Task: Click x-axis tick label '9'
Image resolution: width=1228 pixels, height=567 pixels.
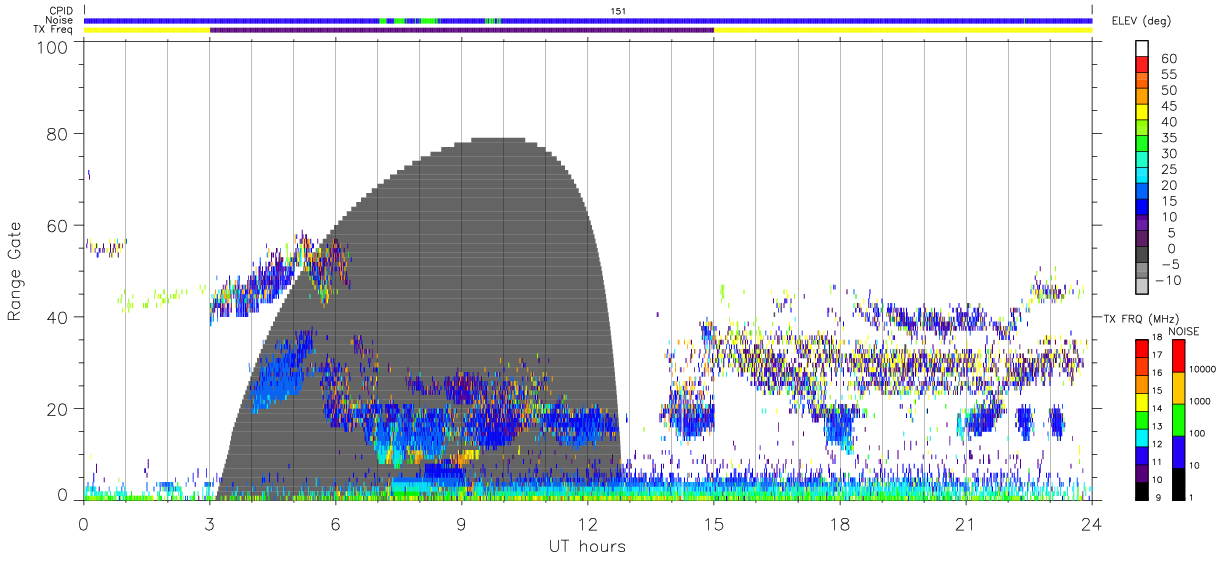Action: pos(461,523)
